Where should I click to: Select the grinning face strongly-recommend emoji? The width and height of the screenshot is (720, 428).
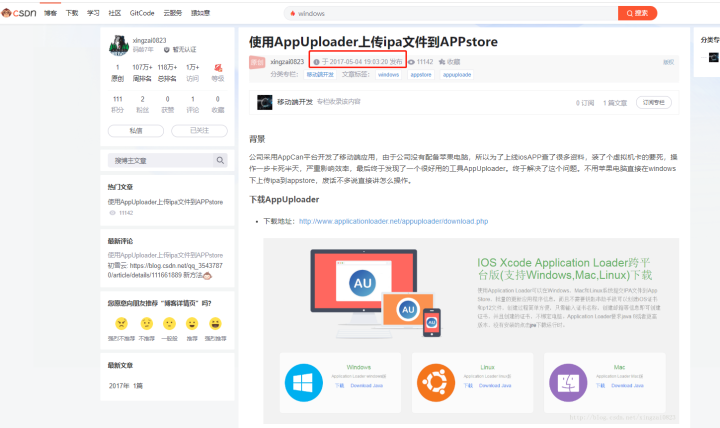(215, 323)
